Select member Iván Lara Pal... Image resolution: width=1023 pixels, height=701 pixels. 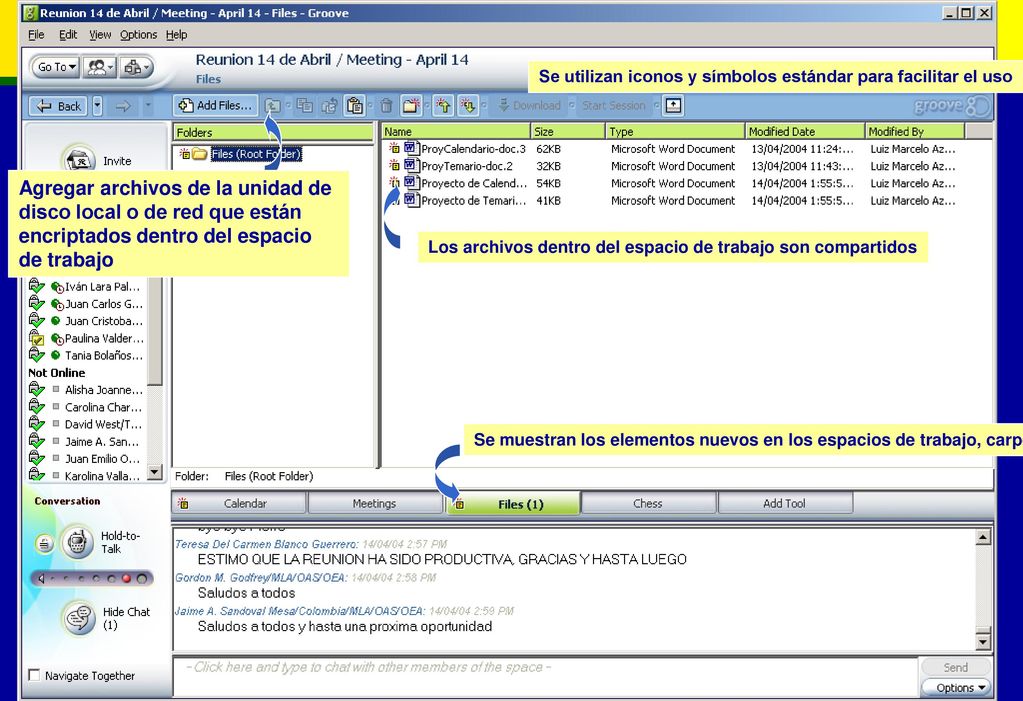(x=102, y=287)
